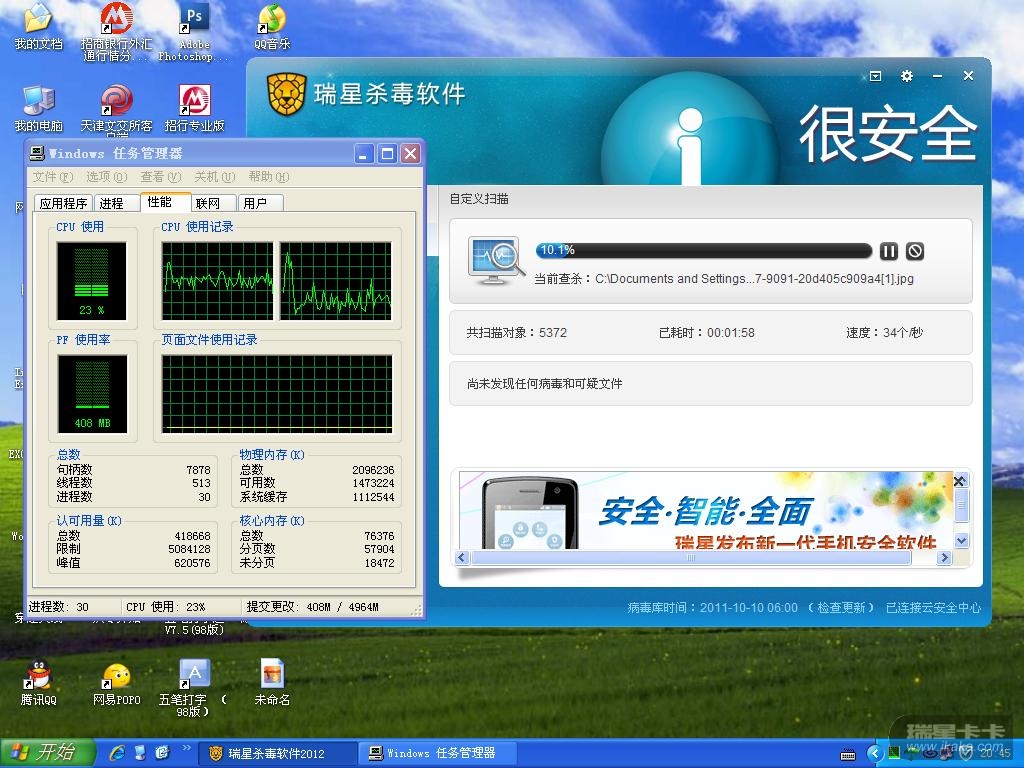This screenshot has height=768, width=1024.
Task: Open Rising antivirus settings gear
Action: (x=906, y=76)
